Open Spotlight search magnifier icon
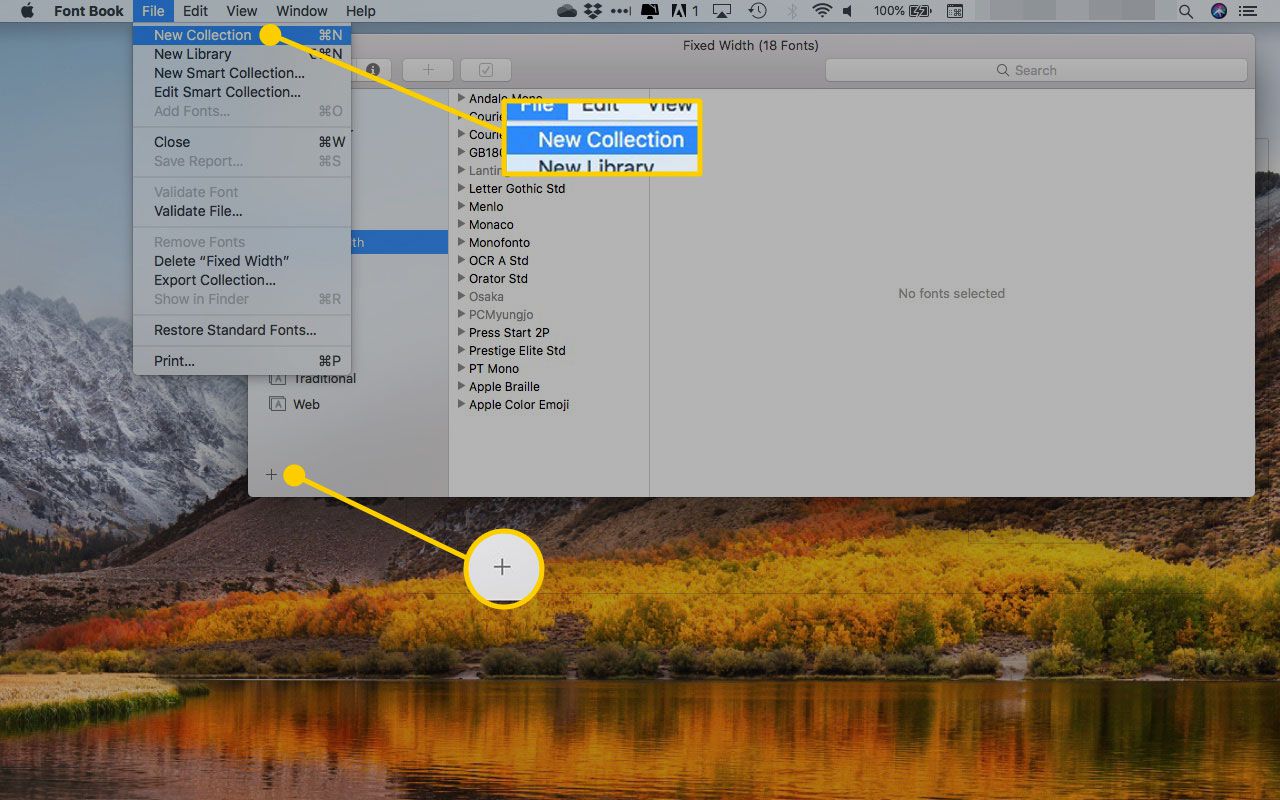1280x800 pixels. [x=1186, y=11]
